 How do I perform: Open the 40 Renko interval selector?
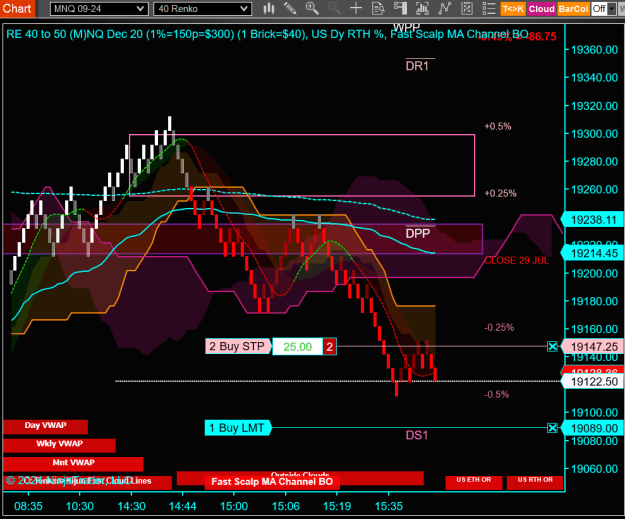[x=202, y=9]
